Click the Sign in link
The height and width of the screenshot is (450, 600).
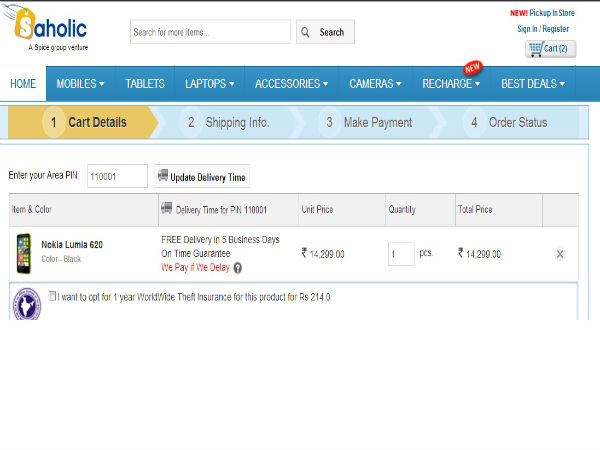(526, 29)
